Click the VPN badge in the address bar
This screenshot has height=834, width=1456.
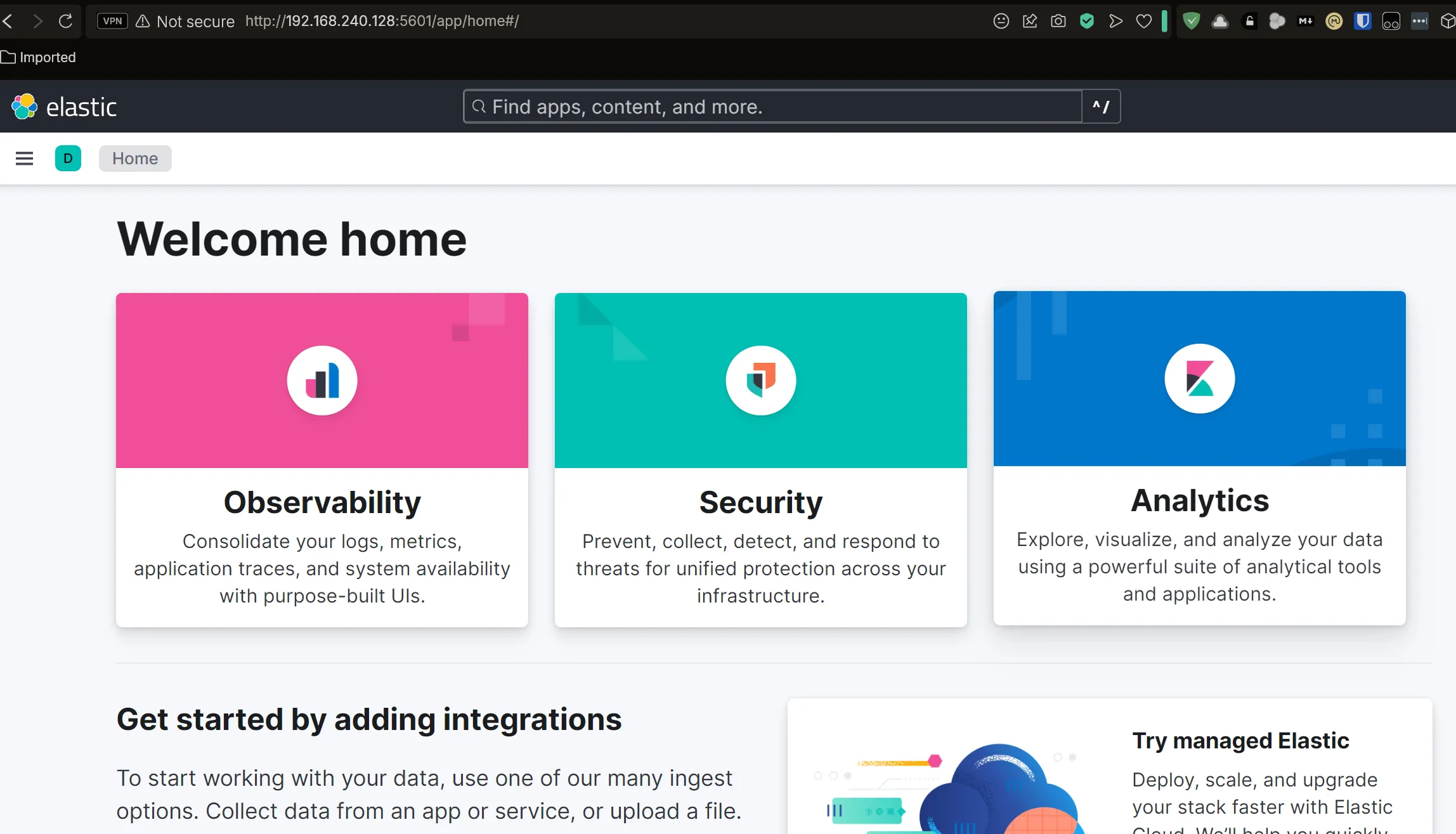[x=112, y=21]
